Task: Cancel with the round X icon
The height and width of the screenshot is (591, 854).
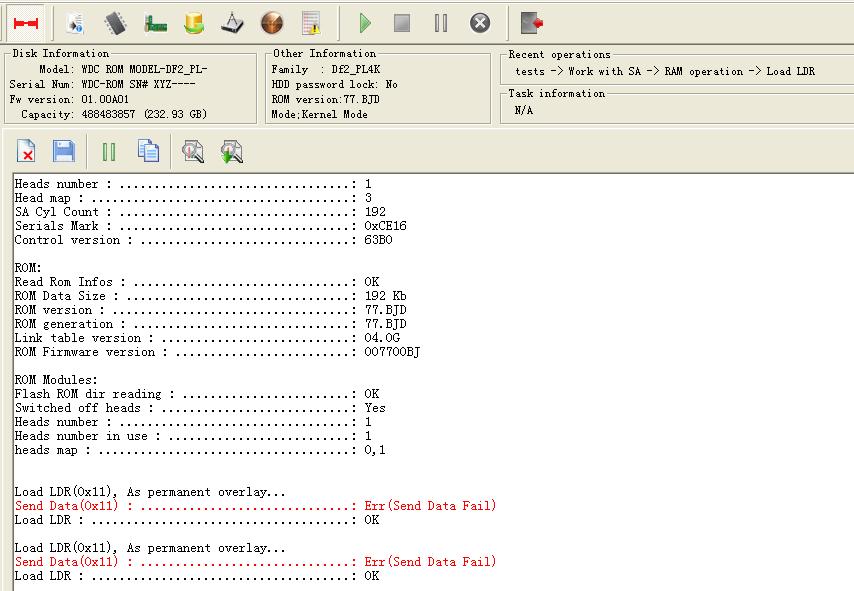Action: tap(480, 23)
